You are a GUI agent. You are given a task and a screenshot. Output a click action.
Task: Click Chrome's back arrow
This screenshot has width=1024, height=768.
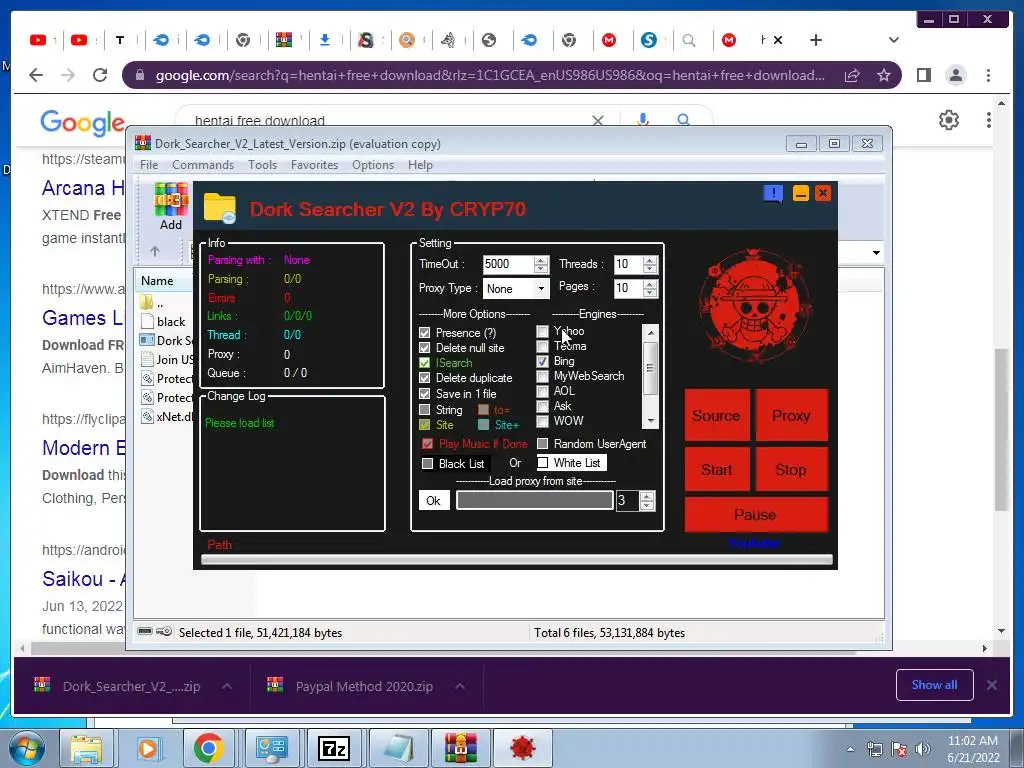(36, 75)
